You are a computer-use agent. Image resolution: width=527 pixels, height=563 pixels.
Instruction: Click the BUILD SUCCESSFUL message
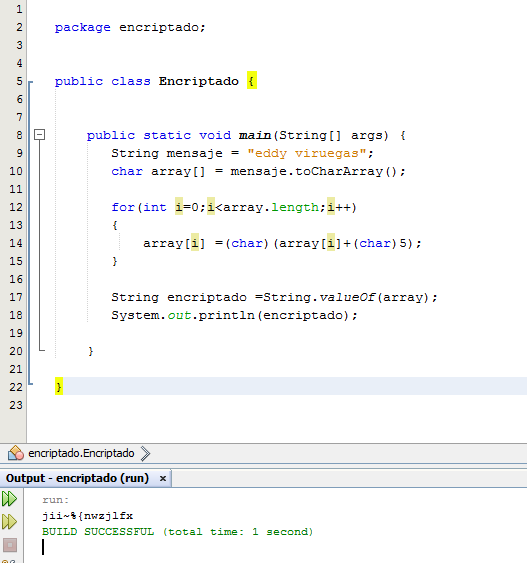click(x=177, y=532)
